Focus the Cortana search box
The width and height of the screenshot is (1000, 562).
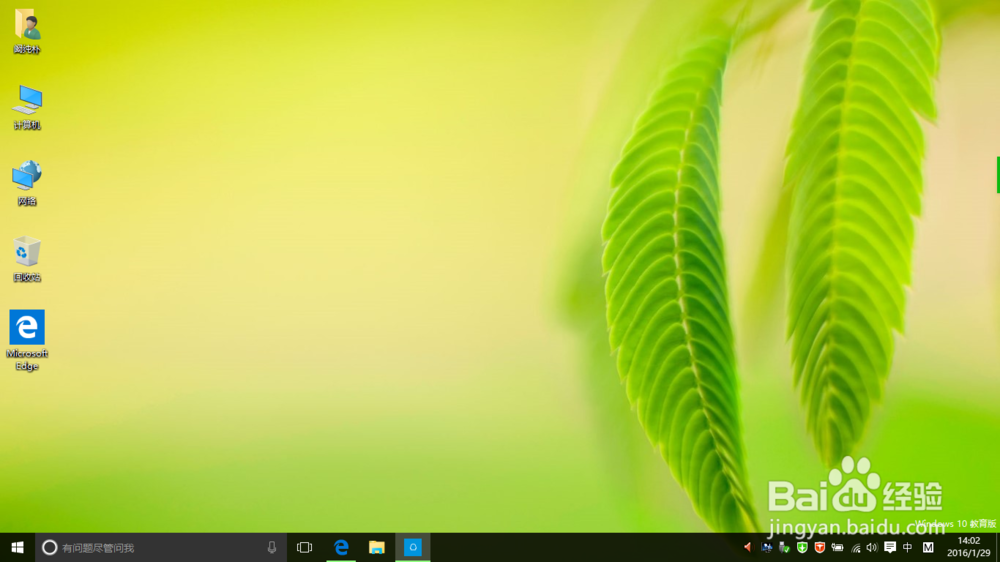click(160, 547)
